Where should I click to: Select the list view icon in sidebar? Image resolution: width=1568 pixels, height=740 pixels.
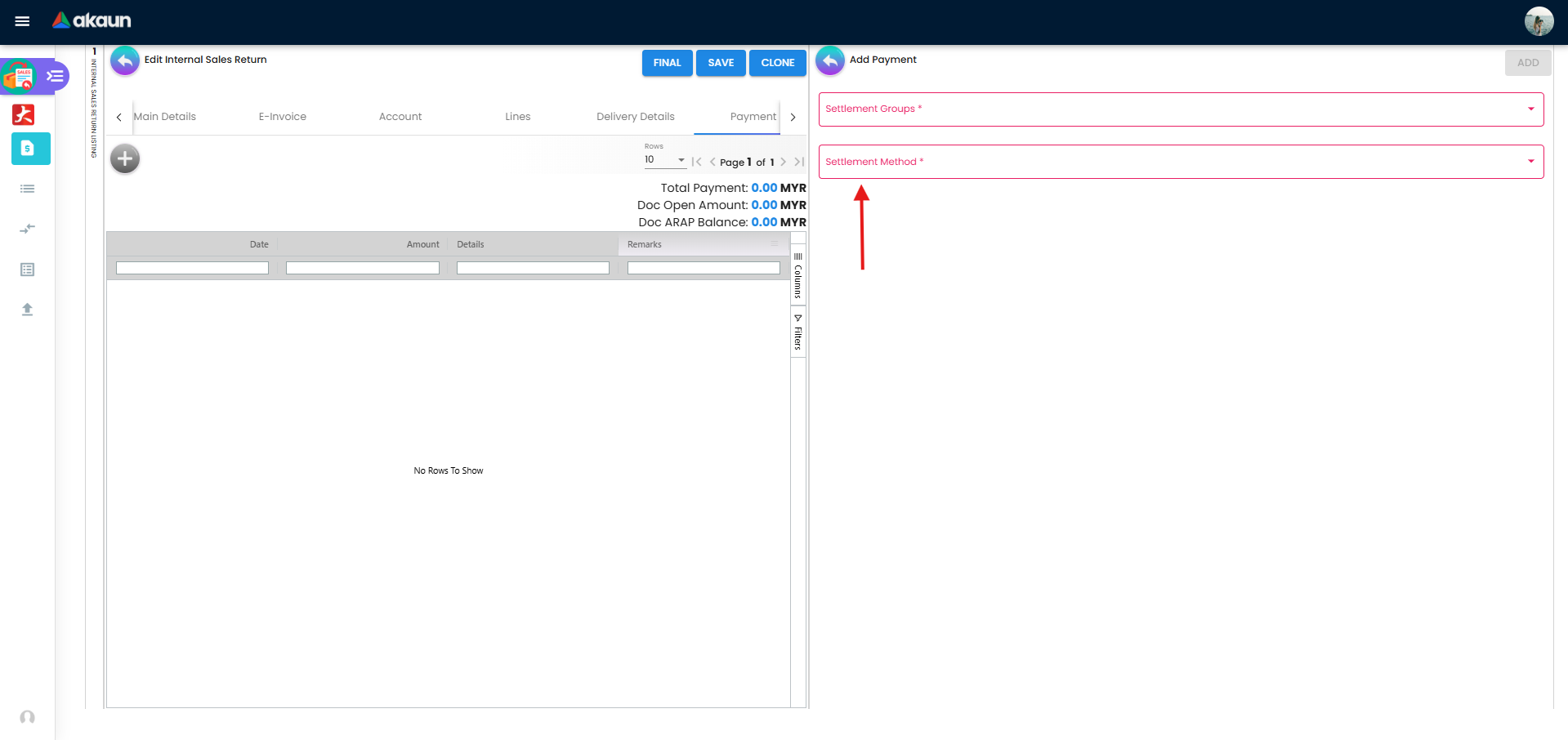27,189
